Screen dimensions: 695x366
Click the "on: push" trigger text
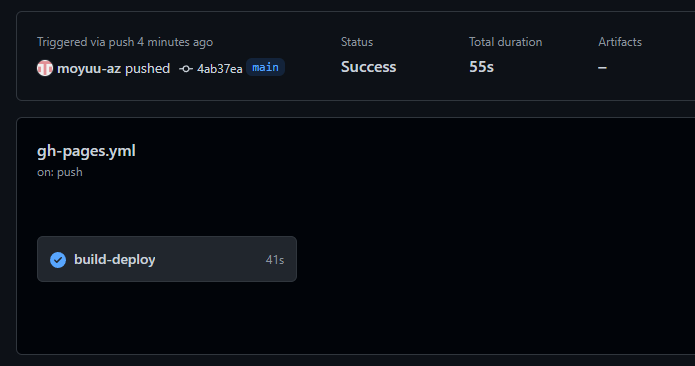point(60,172)
